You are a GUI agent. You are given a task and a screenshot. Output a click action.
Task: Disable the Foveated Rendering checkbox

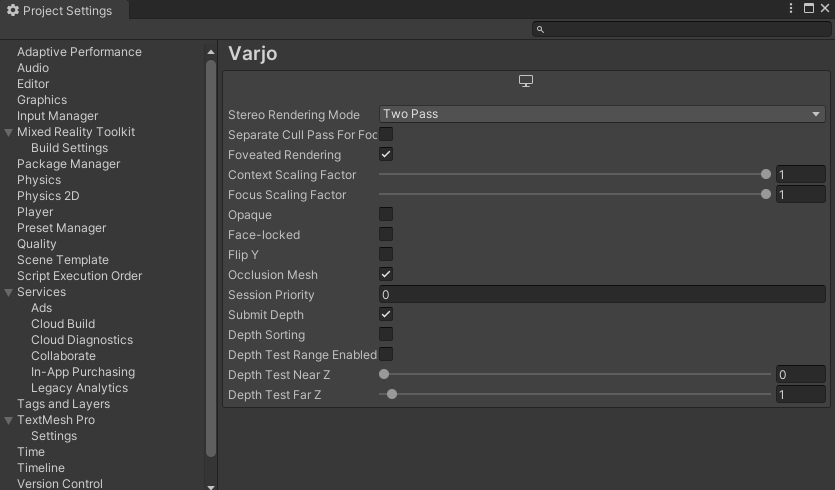(386, 154)
